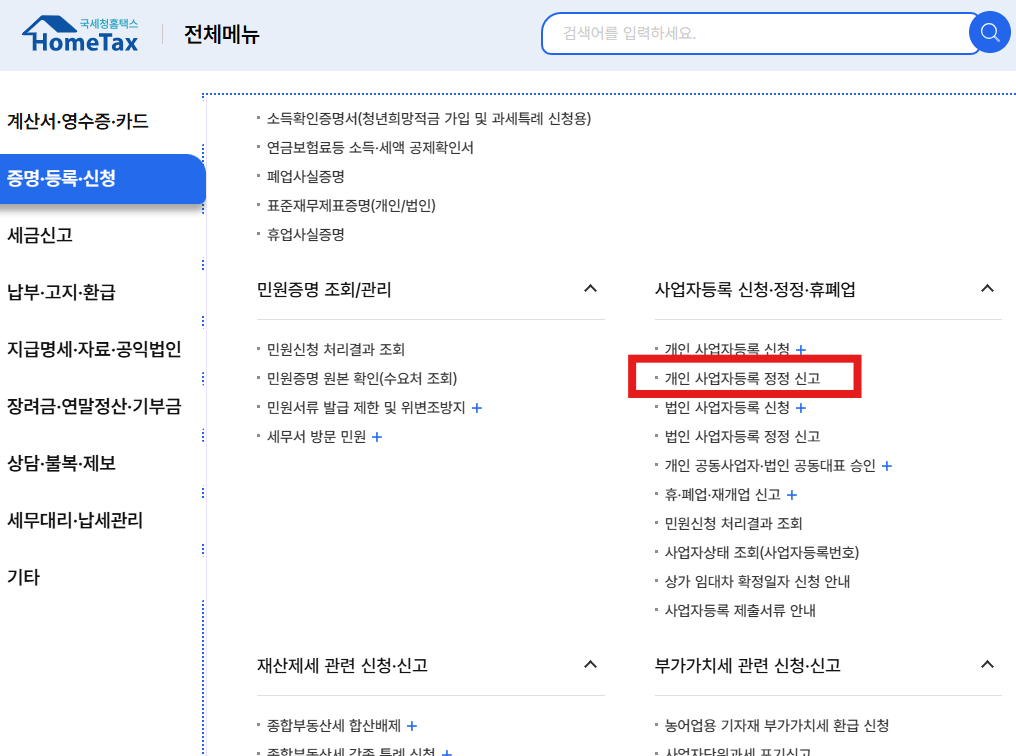Select 세금신고 in the sidebar
The image size is (1016, 756).
tap(40, 235)
